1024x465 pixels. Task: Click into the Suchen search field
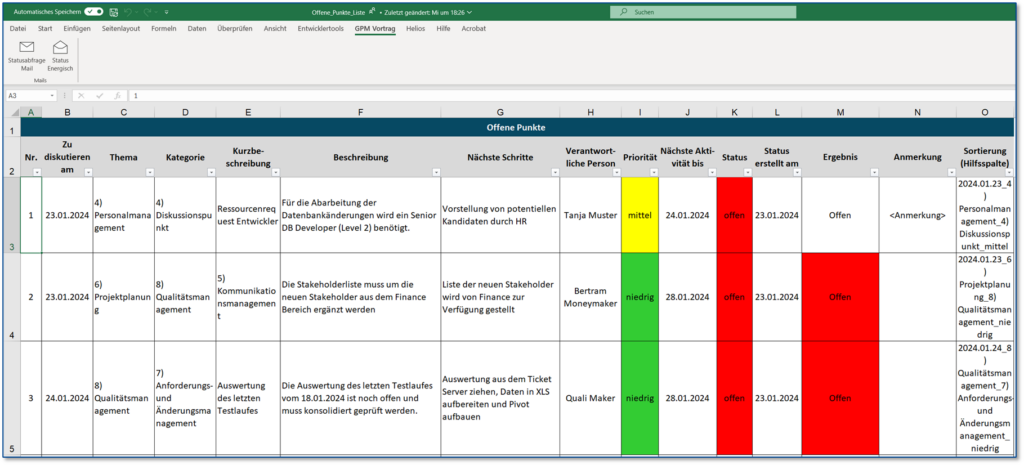click(x=703, y=12)
